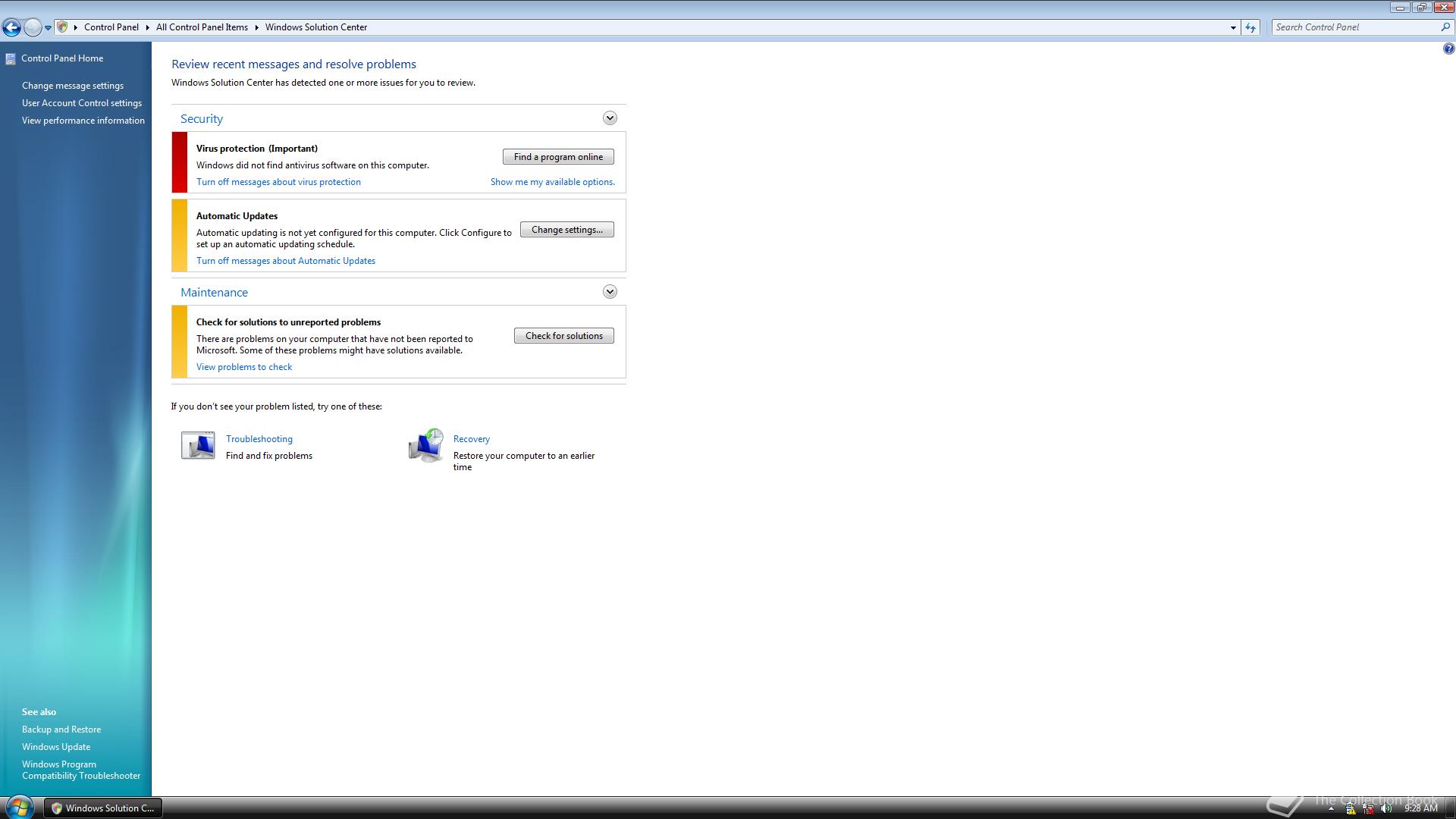Collapse the Maintenance section chevron
The height and width of the screenshot is (819, 1456).
(610, 292)
